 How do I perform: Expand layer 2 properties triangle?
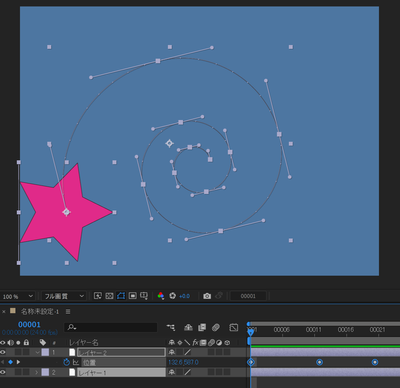[37, 372]
